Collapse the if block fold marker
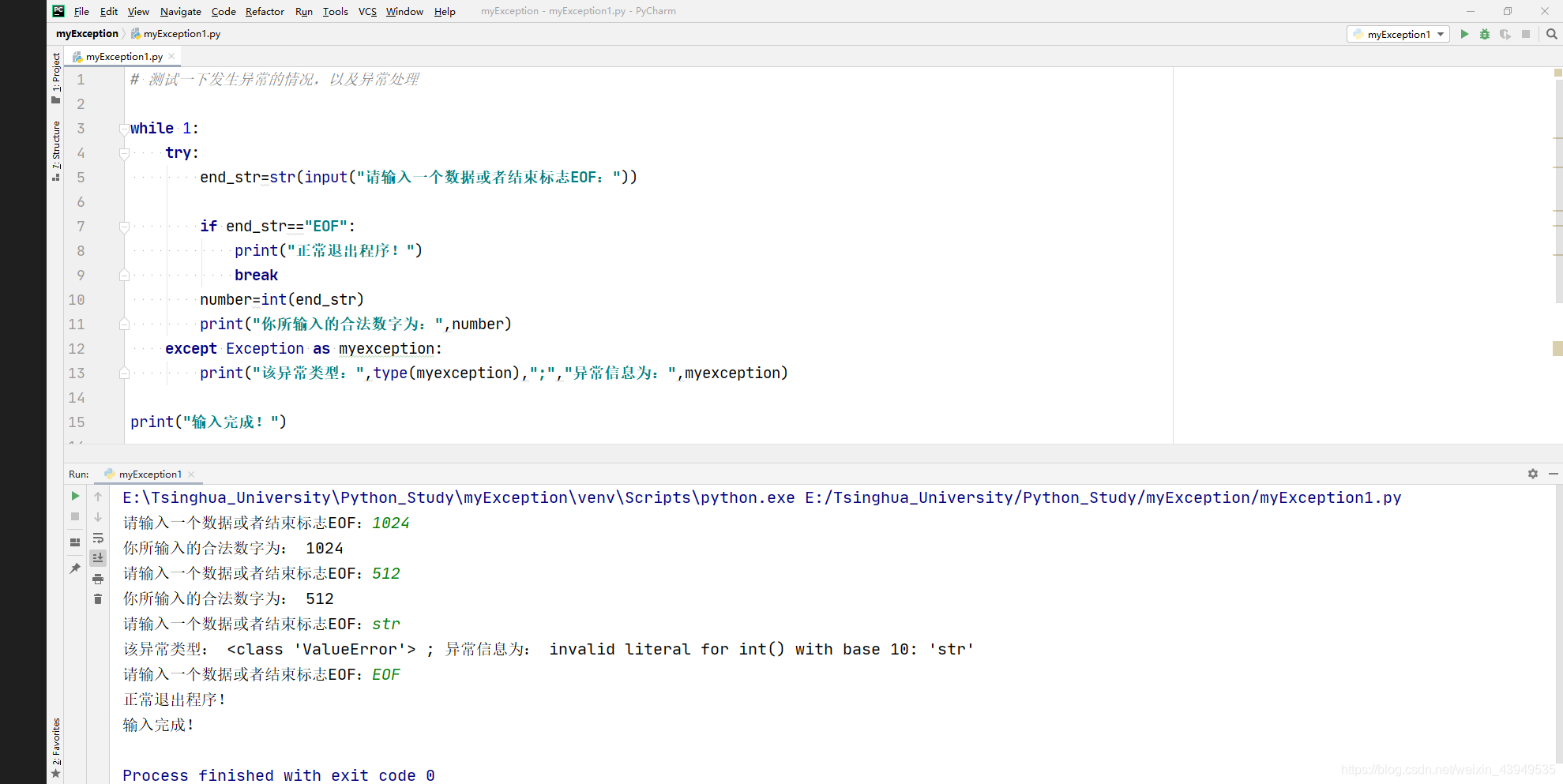This screenshot has height=784, width=1563. (x=124, y=227)
